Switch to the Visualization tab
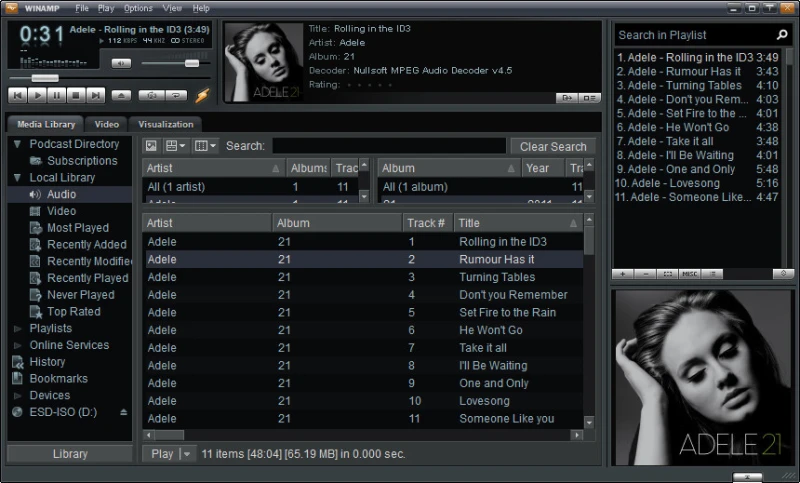 click(x=166, y=124)
